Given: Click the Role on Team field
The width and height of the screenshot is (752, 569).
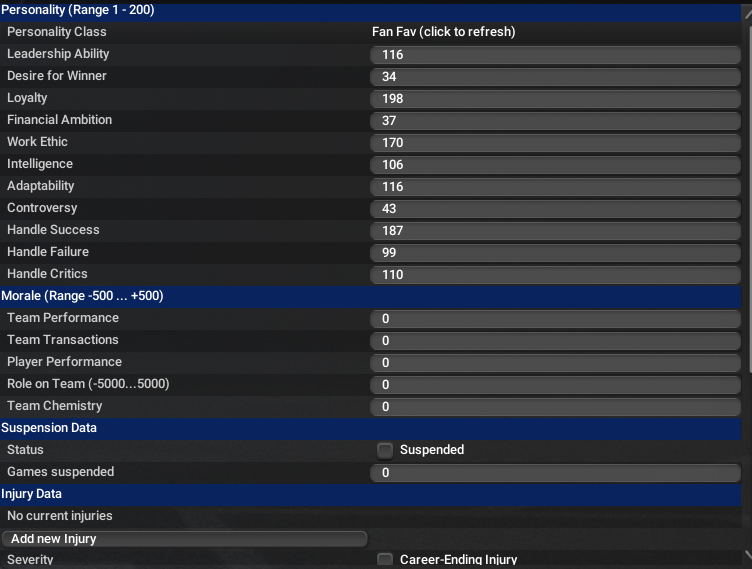Looking at the screenshot, I should click(x=555, y=385).
